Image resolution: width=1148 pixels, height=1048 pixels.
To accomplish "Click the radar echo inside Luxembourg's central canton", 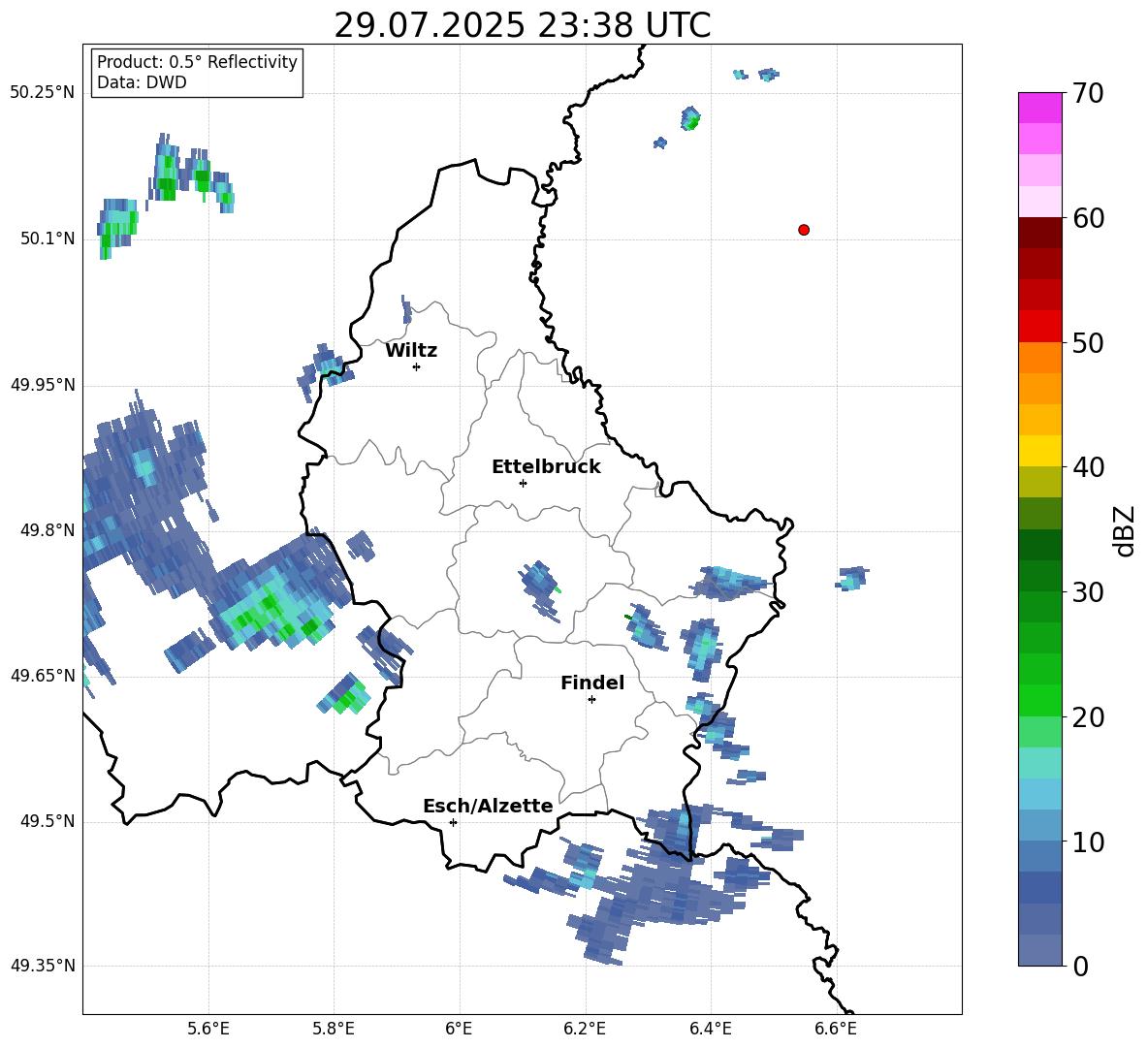I will (x=540, y=589).
